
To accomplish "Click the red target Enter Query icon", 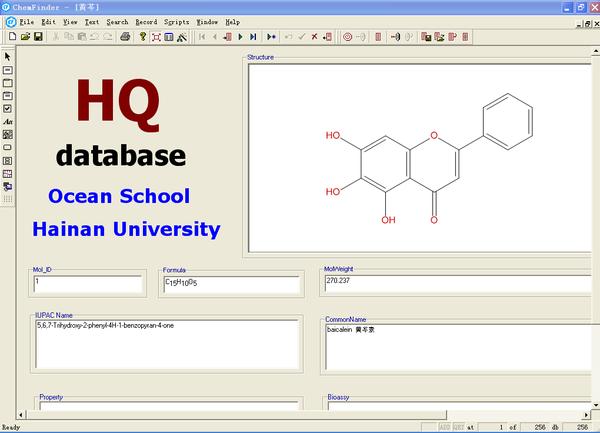I will click(347, 37).
